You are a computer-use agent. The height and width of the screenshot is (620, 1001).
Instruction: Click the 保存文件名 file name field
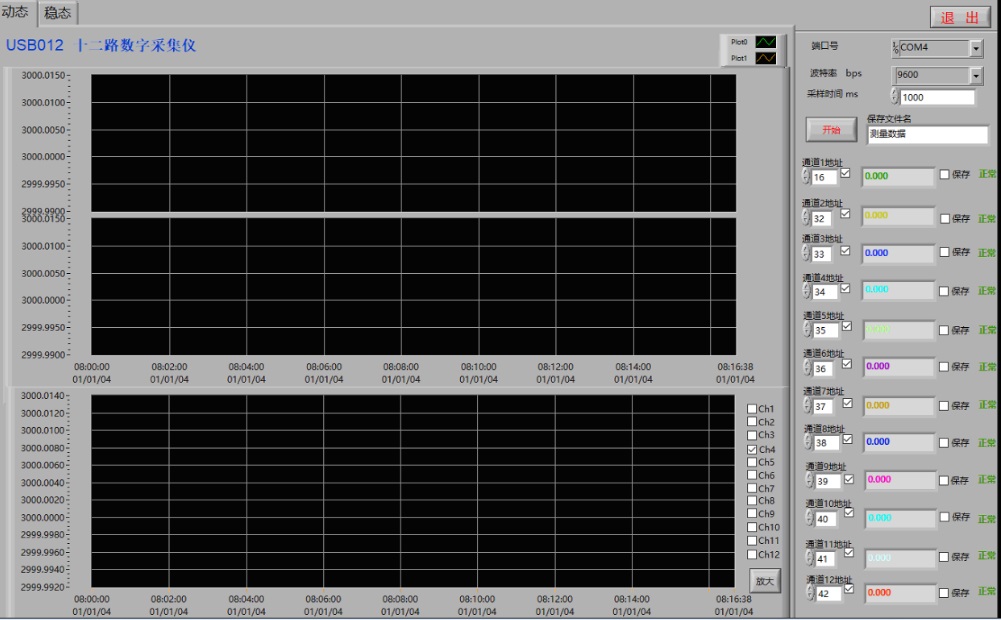(x=927, y=134)
